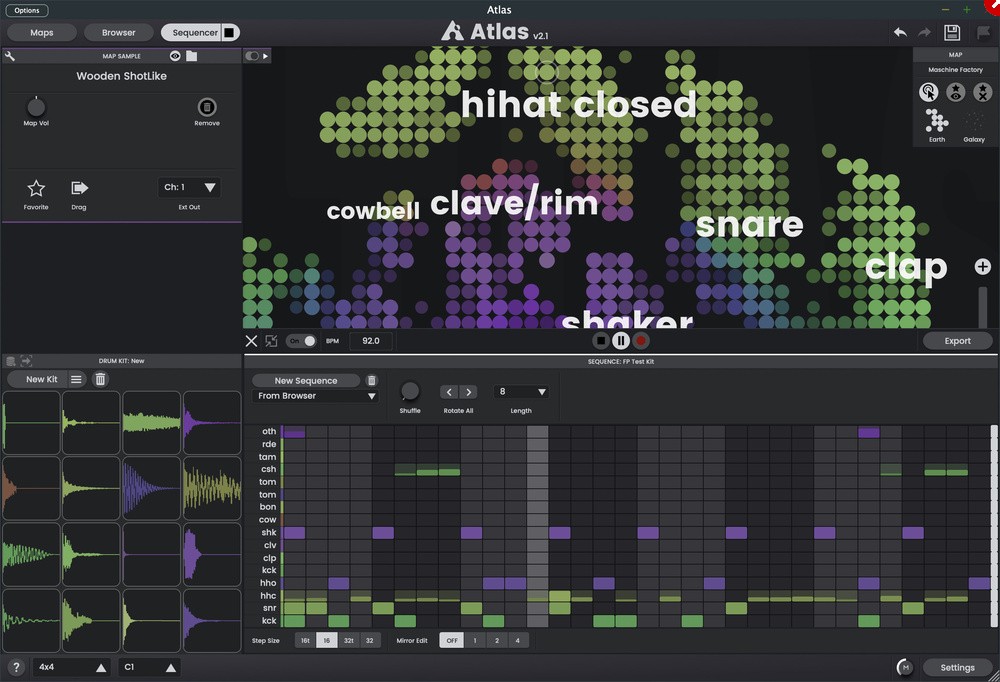Set Mirror Edit to 2
This screenshot has height=682, width=1000.
pyautogui.click(x=497, y=641)
